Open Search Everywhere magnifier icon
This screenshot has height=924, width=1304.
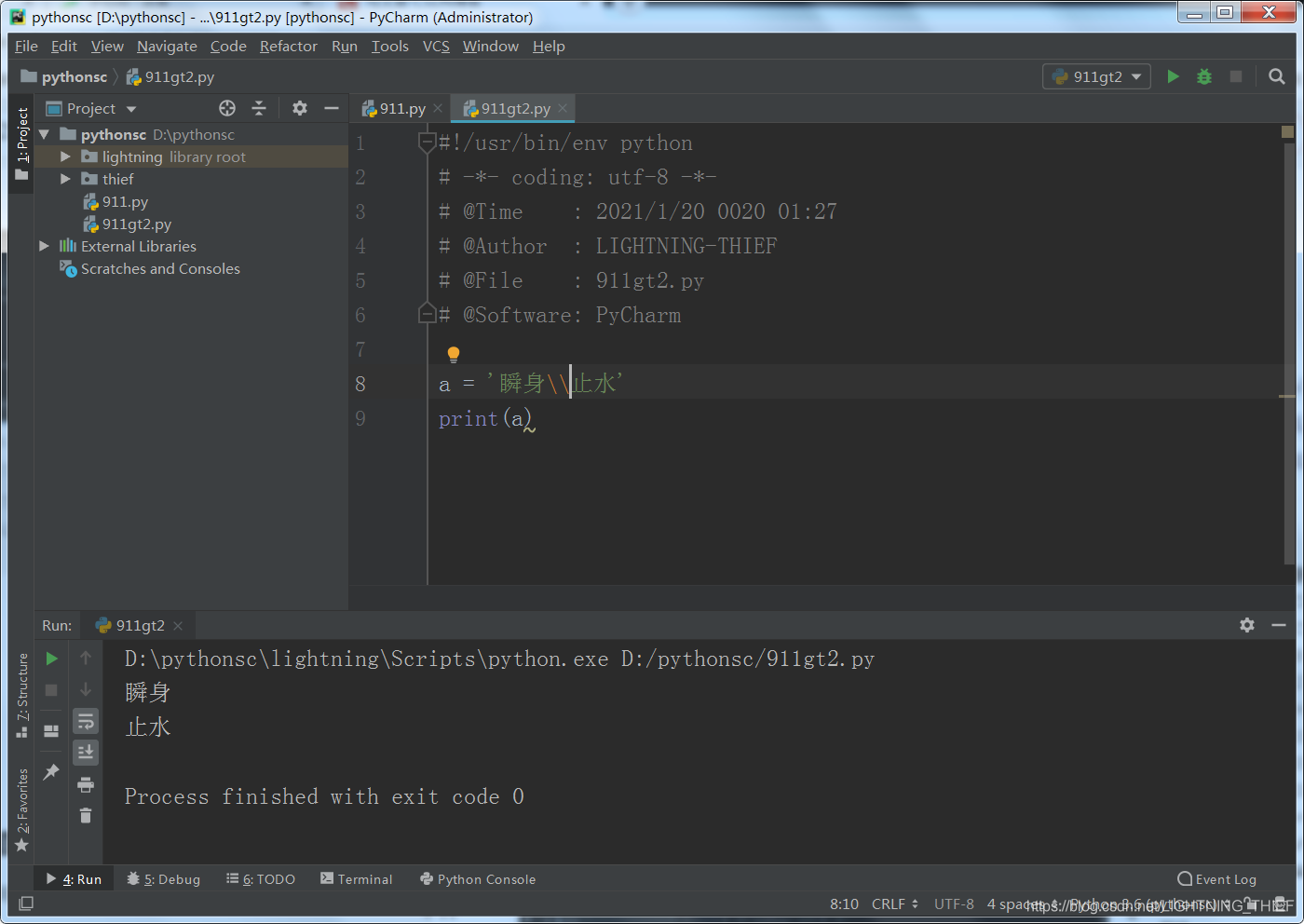coord(1277,76)
